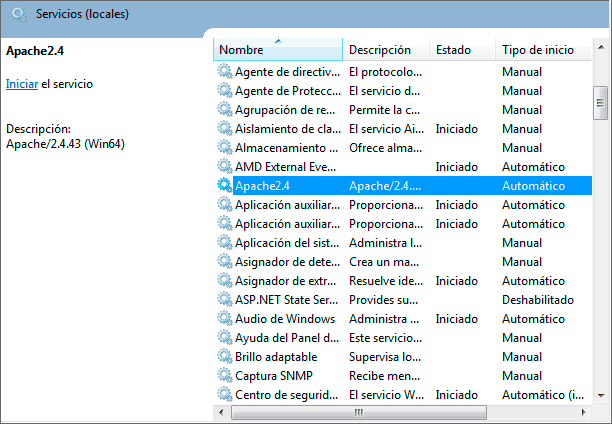Click Este servicio... description cell
612x424 pixels.
pyautogui.click(x=385, y=338)
